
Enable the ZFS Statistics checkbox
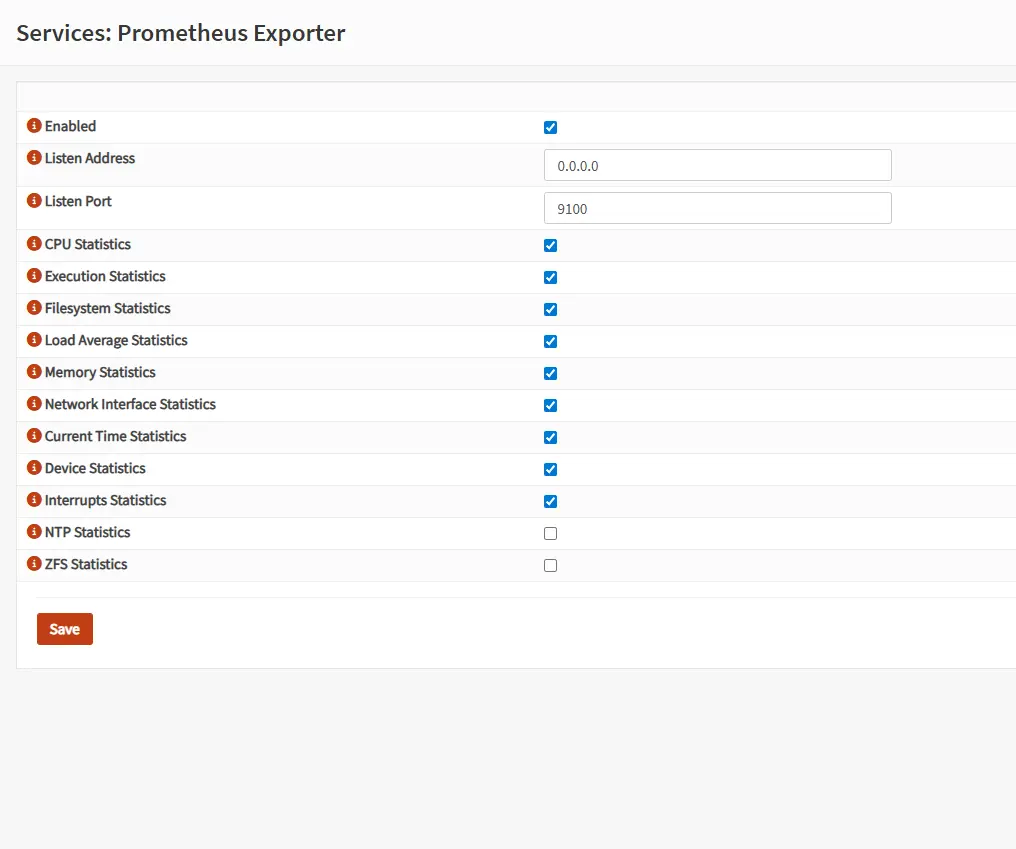click(550, 565)
